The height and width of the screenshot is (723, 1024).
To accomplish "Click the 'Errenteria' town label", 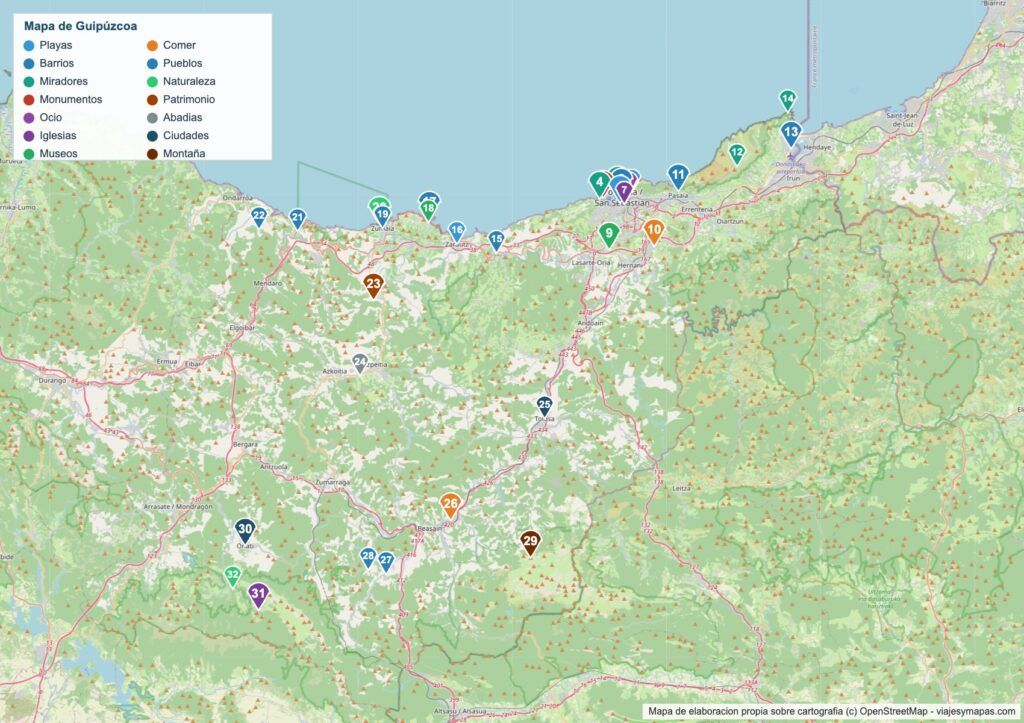I will (x=697, y=209).
